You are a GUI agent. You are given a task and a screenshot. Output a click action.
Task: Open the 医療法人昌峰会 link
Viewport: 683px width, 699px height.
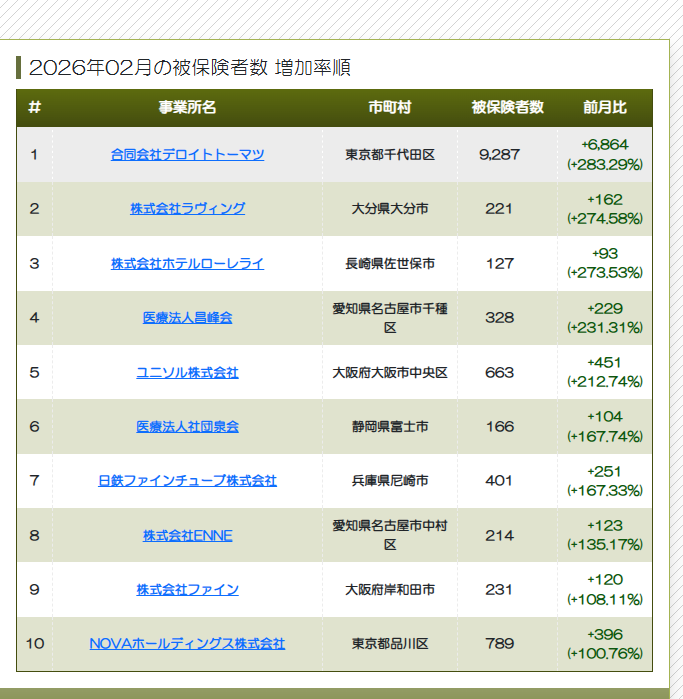click(x=187, y=318)
